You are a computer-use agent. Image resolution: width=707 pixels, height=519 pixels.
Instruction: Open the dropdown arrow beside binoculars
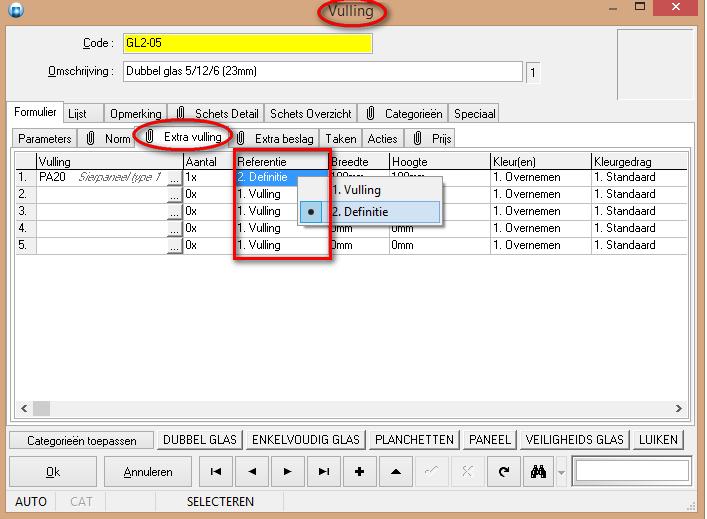coord(561,472)
